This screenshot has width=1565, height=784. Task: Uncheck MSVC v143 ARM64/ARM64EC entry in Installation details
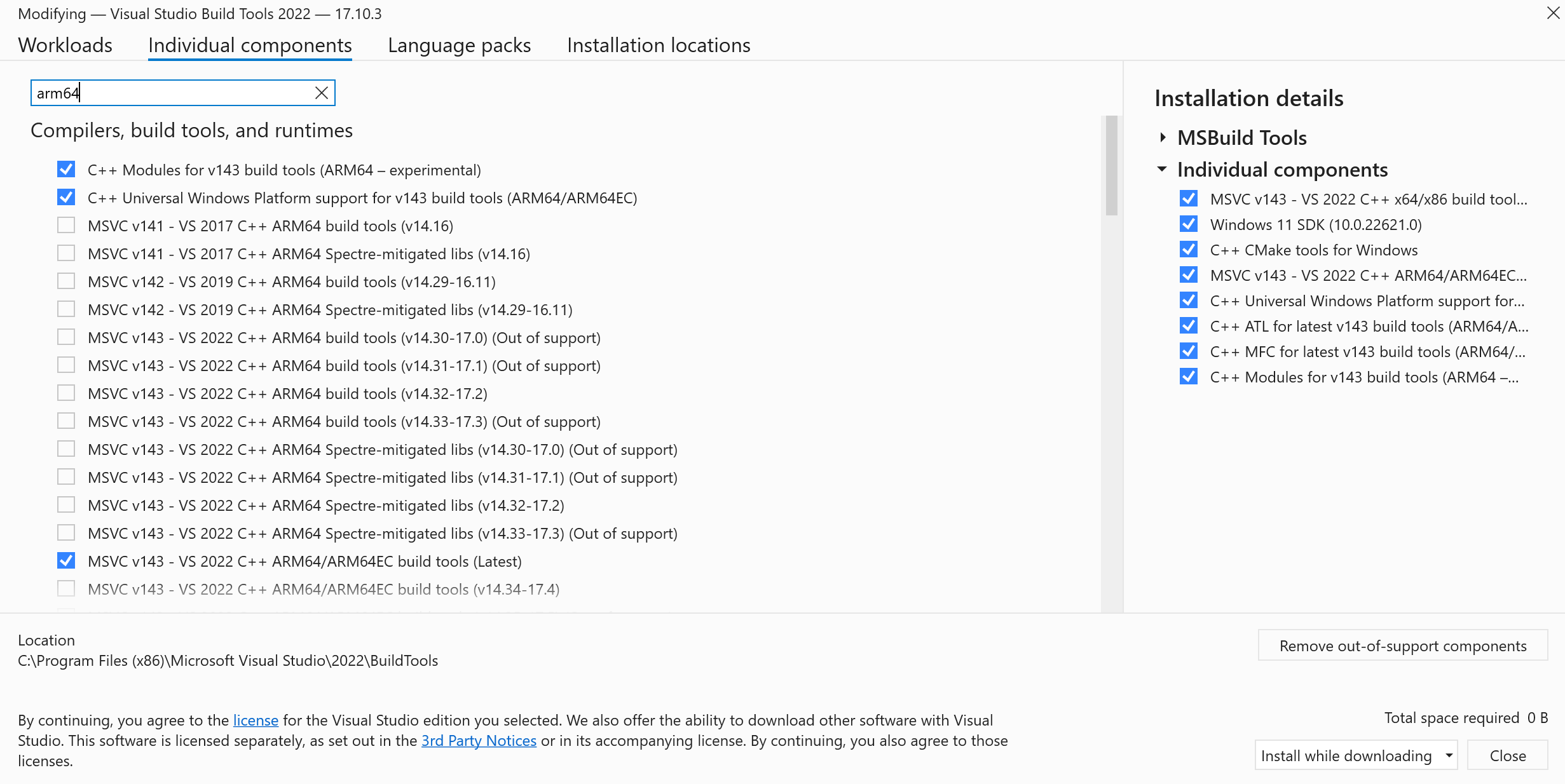pos(1189,275)
